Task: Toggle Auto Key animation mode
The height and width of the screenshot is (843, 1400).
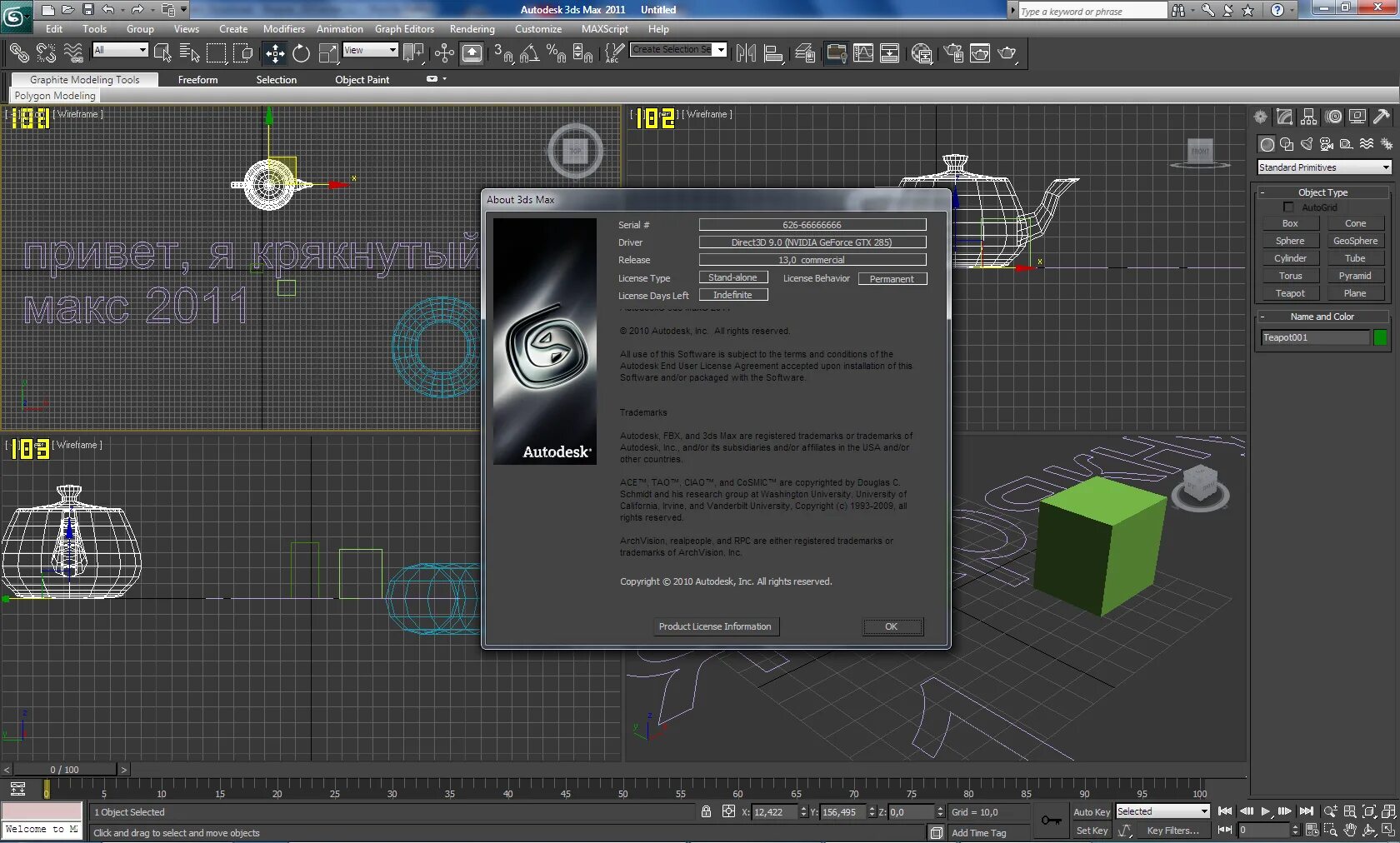Action: [x=1092, y=812]
